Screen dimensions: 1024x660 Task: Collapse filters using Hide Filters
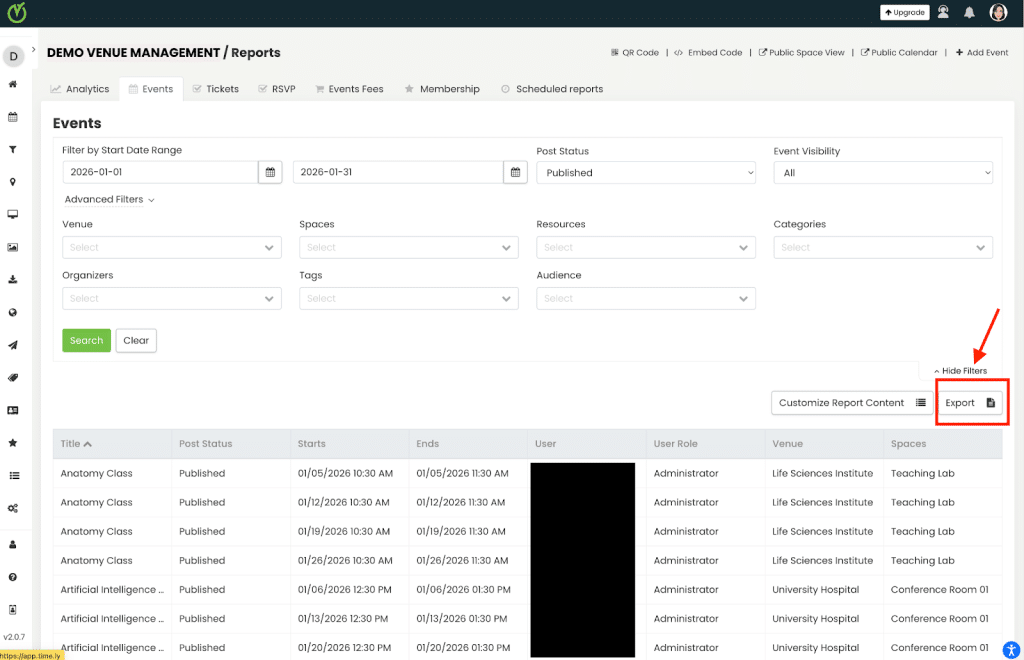point(960,370)
